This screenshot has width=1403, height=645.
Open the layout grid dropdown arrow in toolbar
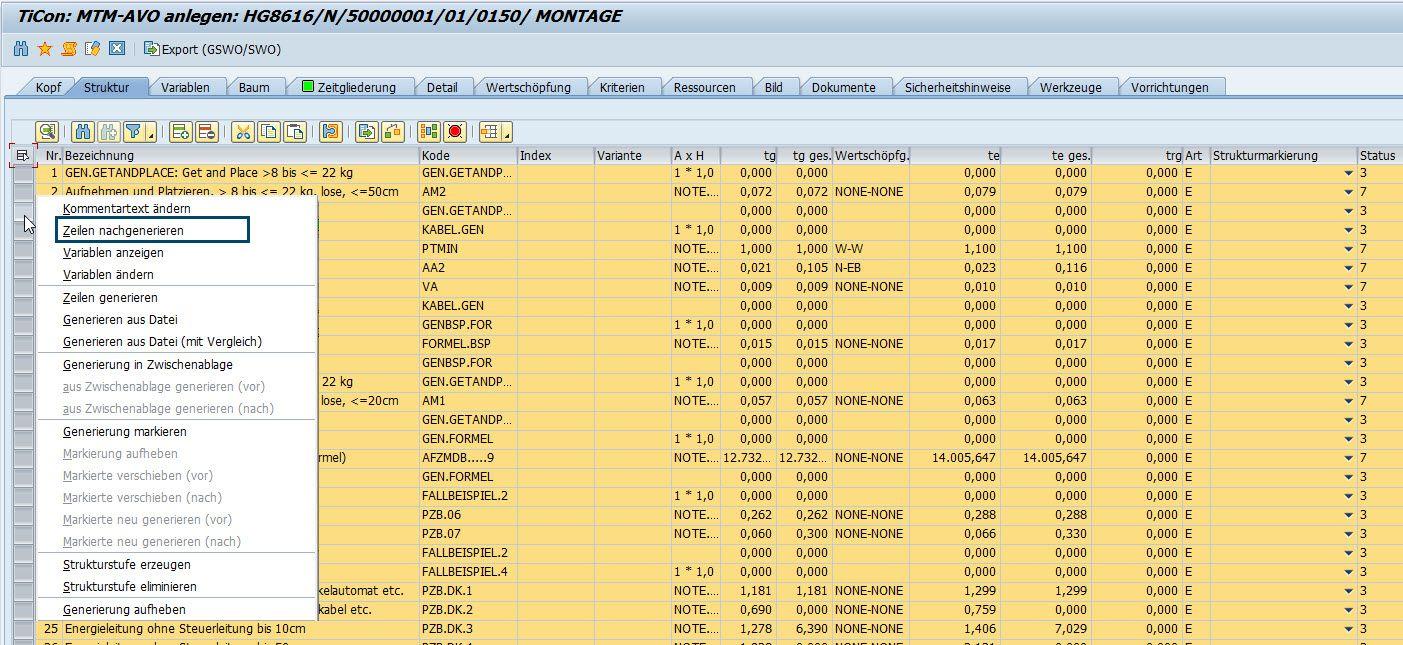tap(506, 134)
